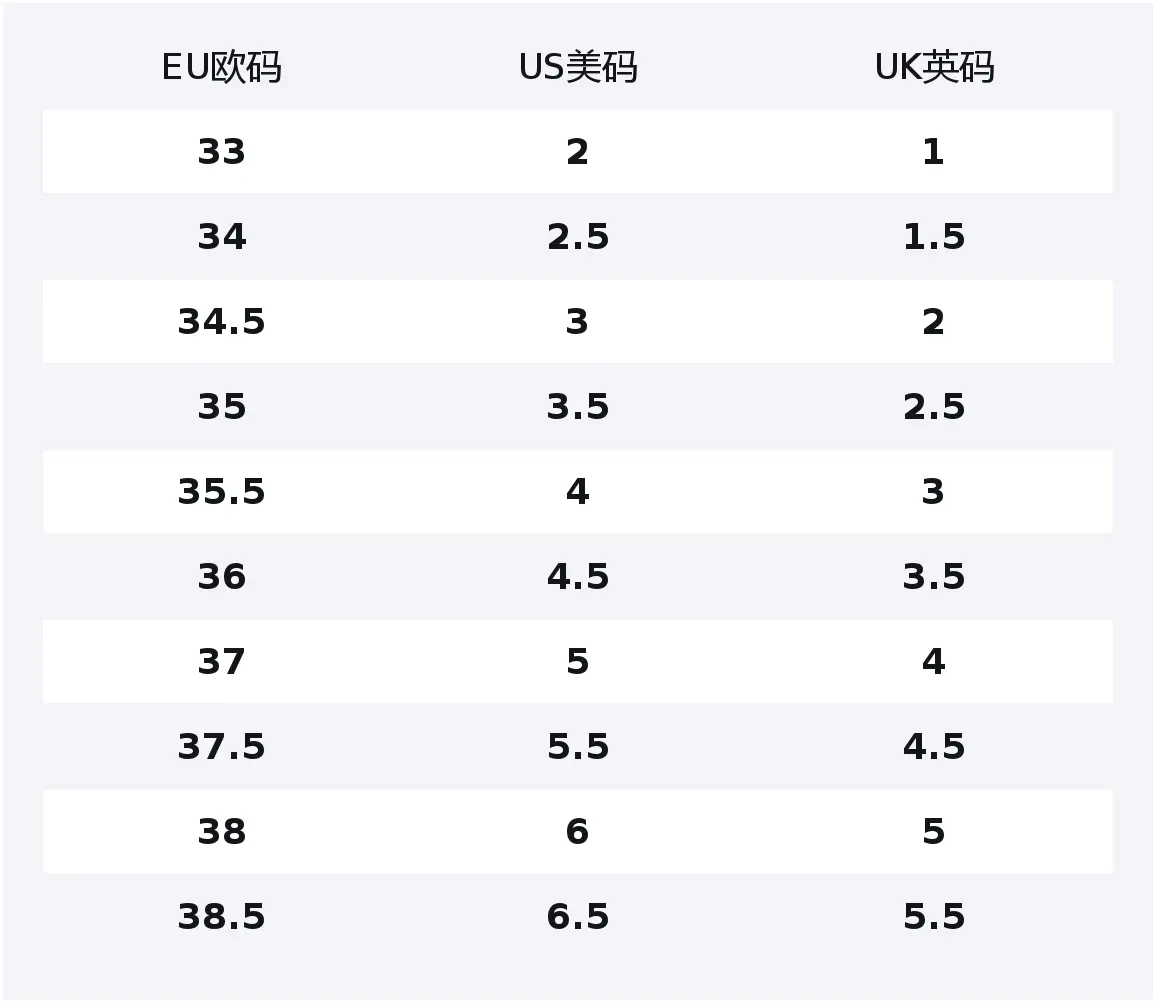Click the EU欧码 column header

221,67
